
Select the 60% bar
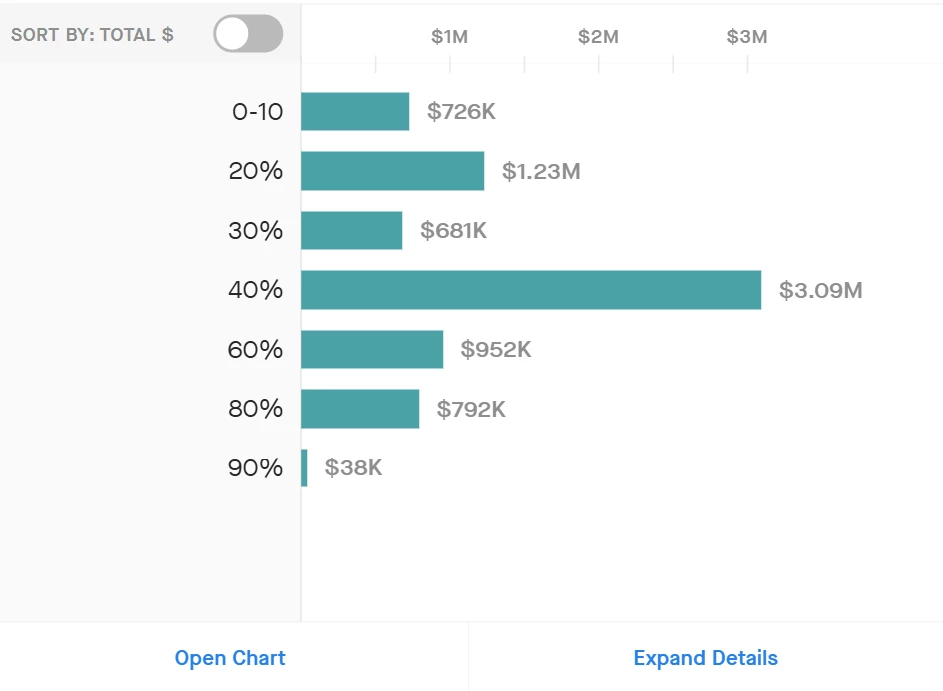pos(372,349)
